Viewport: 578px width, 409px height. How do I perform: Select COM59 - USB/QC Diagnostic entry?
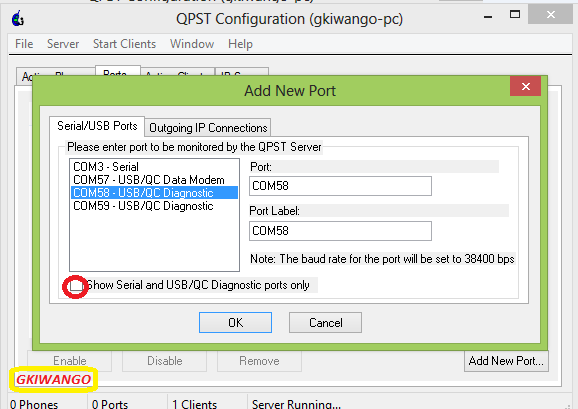[154, 206]
